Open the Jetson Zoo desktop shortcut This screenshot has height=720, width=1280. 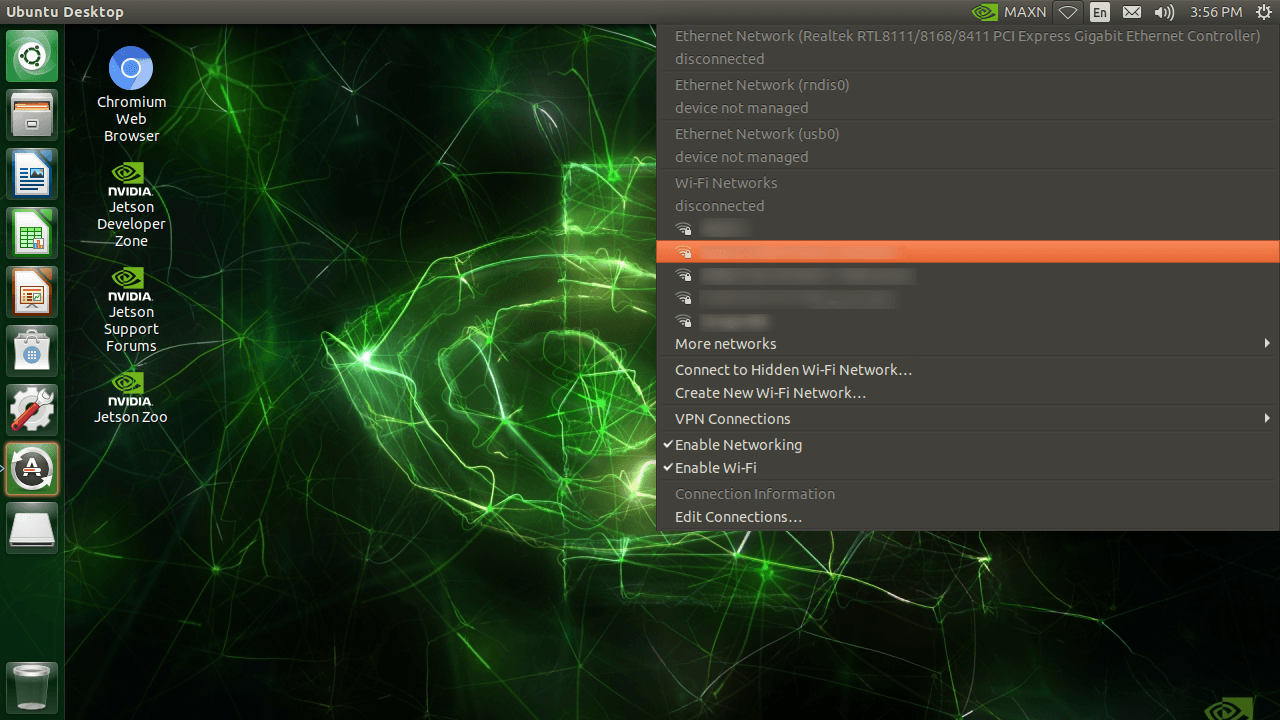(x=131, y=397)
